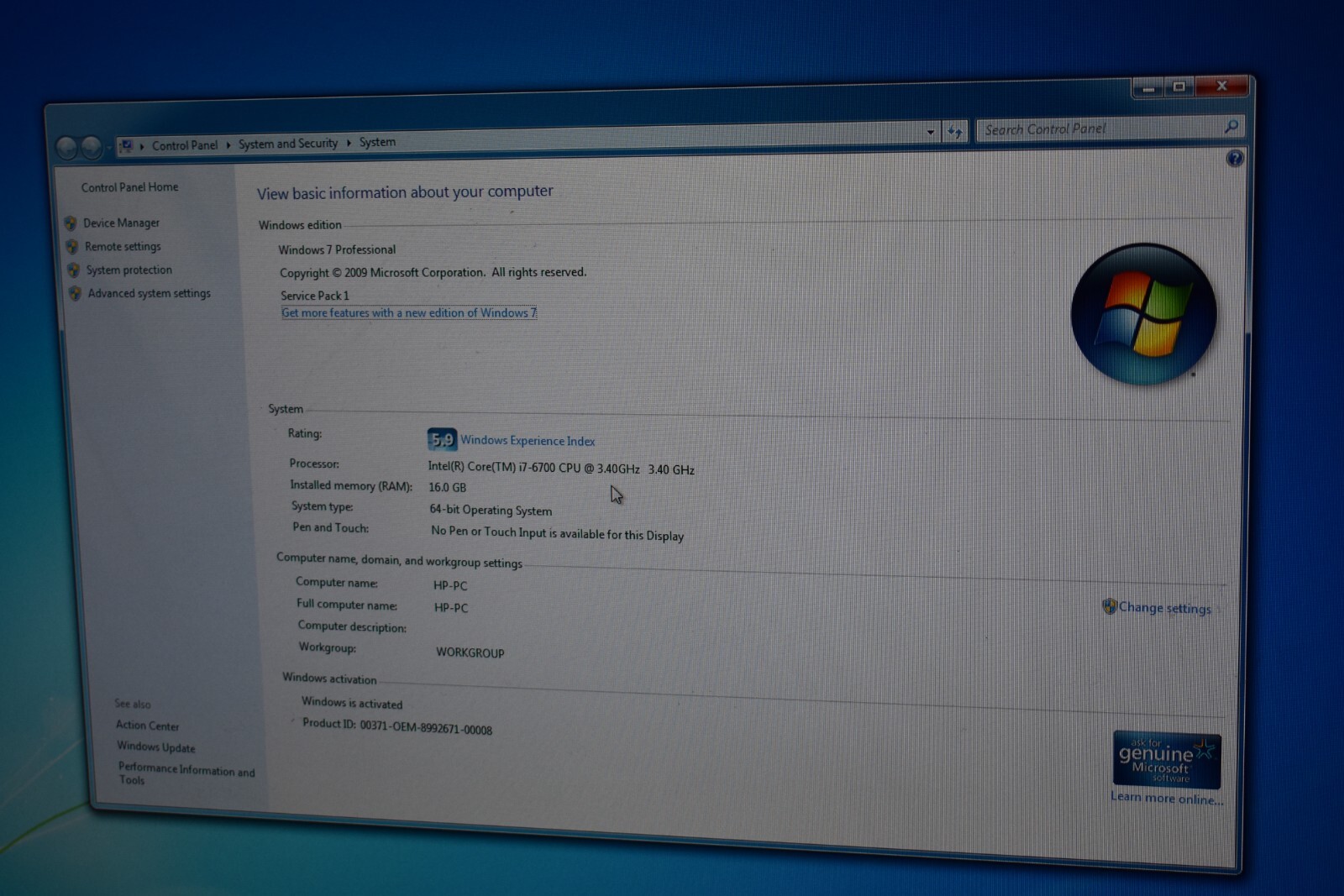Click shield icon next to Remote settings
Screen dimensions: 1344x896
pos(72,247)
